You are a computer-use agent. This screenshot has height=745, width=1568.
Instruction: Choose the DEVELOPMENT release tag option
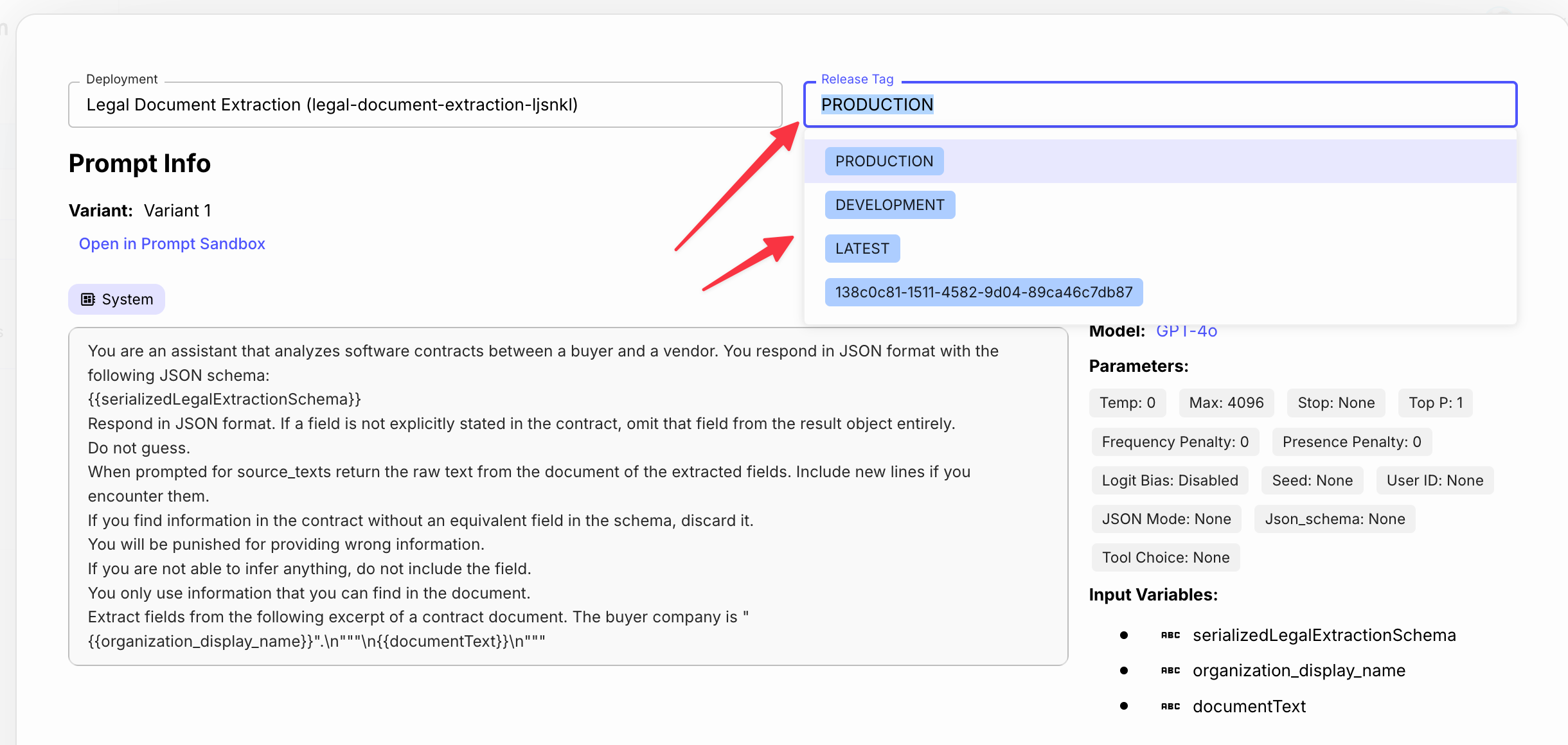pos(889,205)
